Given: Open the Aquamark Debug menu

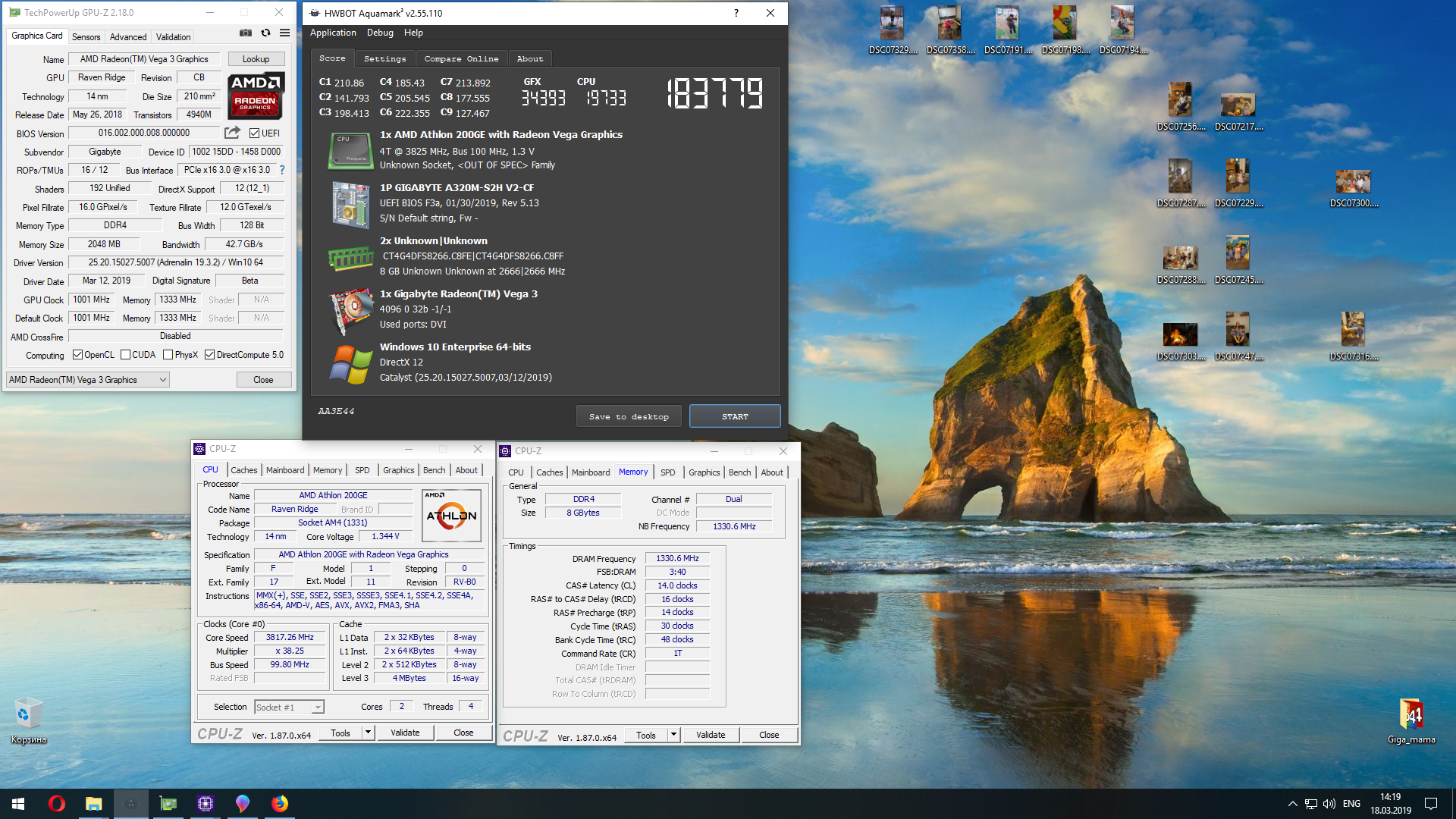Looking at the screenshot, I should click(x=380, y=33).
